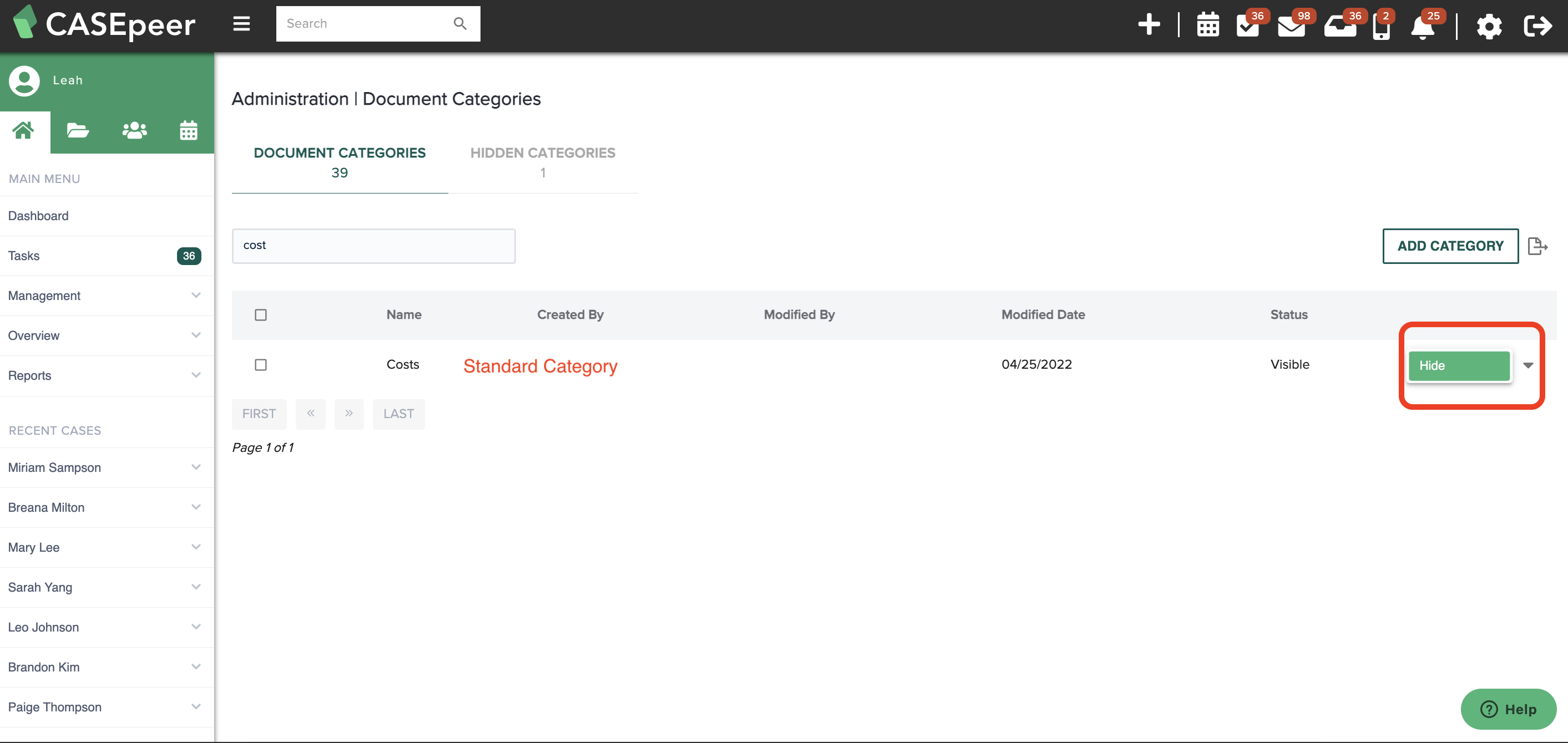Hide the Costs category with the Hide button
The height and width of the screenshot is (743, 1568).
(x=1459, y=366)
